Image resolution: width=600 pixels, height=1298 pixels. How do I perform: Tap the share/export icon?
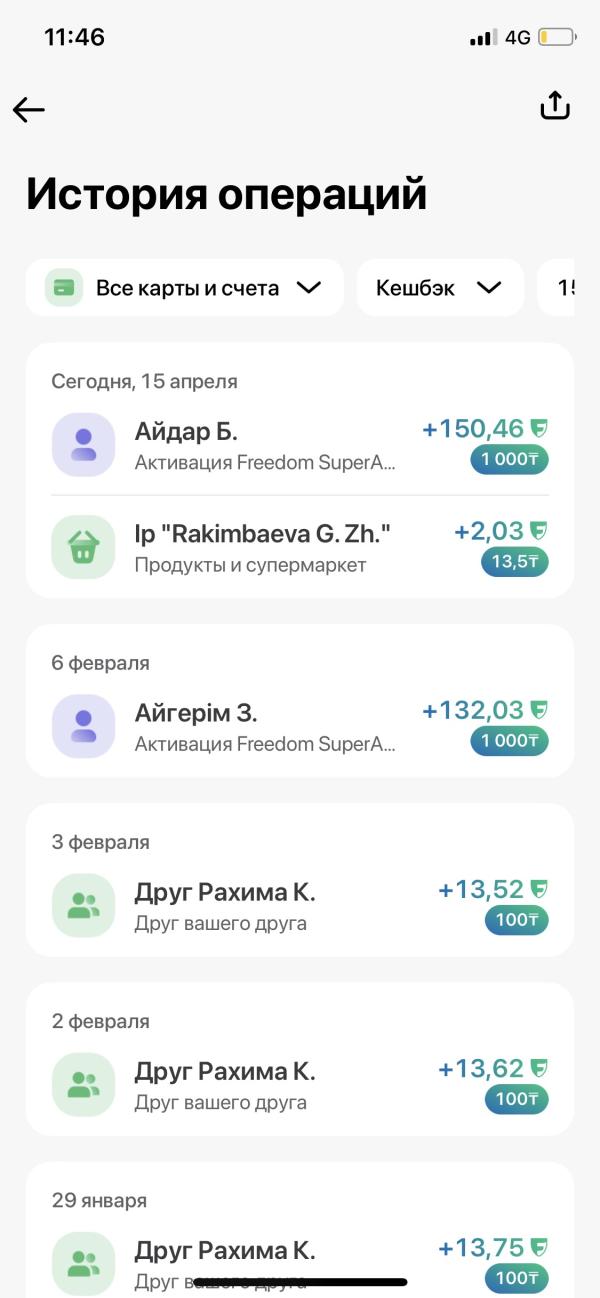555,106
